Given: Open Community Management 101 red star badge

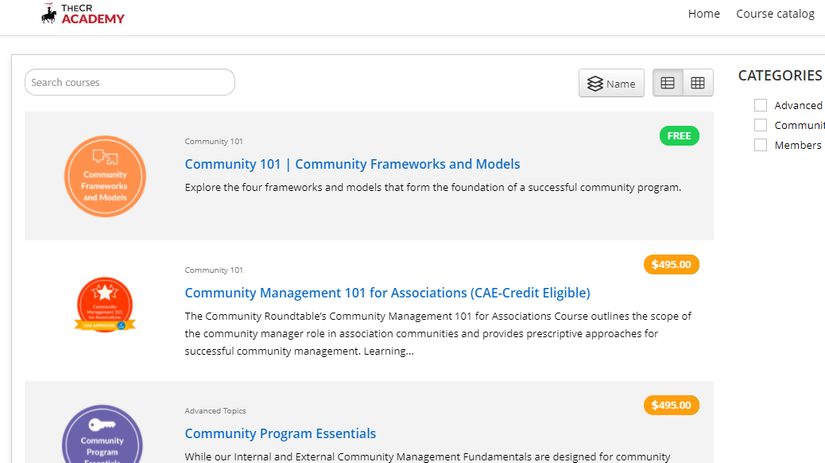Looking at the screenshot, I should 105,305.
